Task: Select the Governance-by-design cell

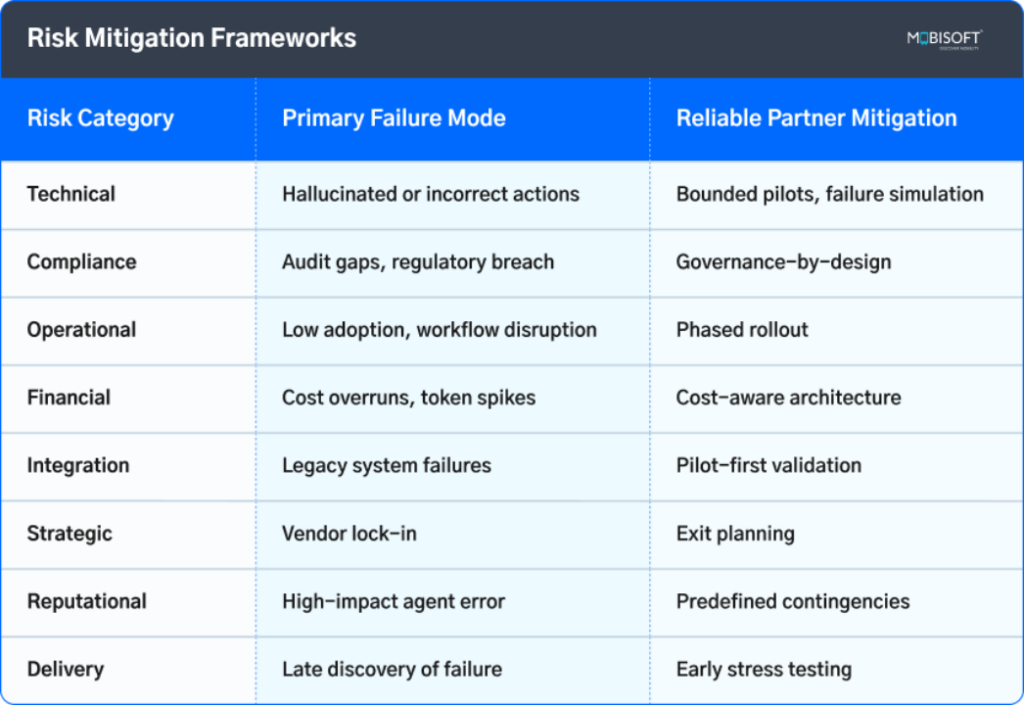Action: point(783,262)
